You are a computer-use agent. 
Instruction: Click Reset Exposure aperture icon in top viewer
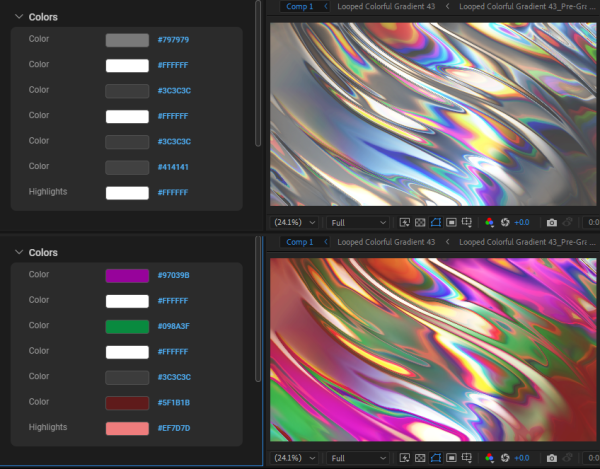point(505,222)
